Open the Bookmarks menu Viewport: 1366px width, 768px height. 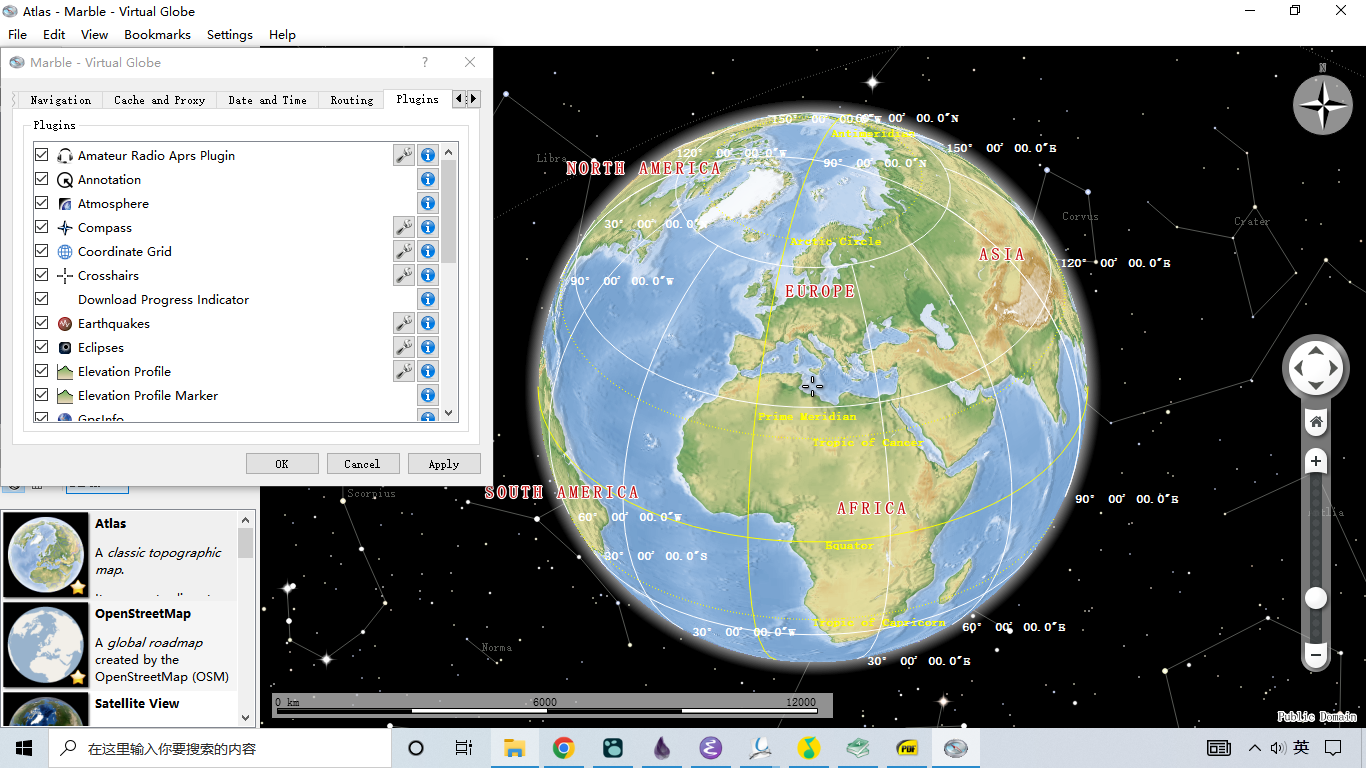[157, 34]
